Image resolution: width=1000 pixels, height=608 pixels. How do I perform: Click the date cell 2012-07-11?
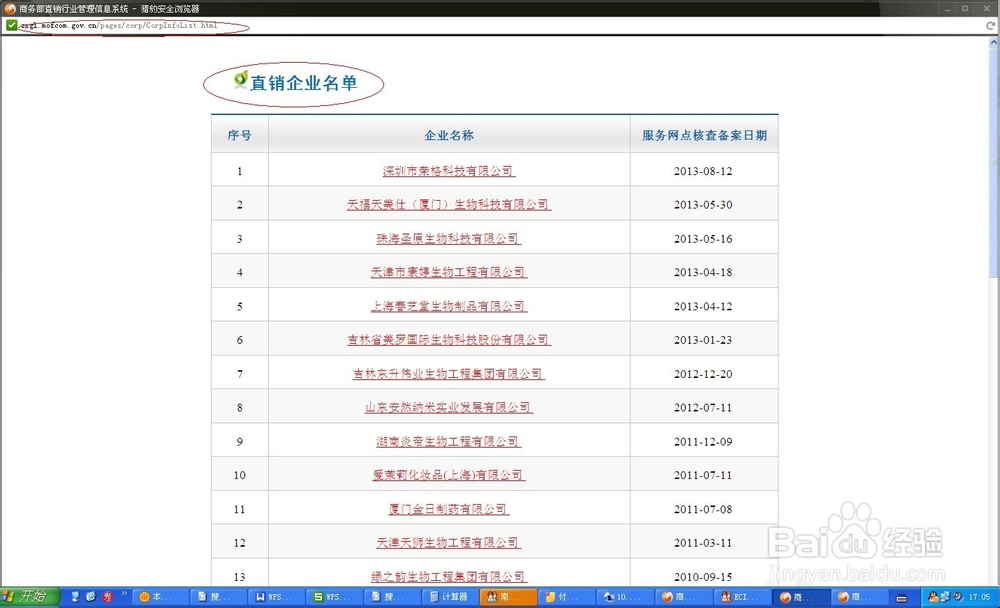point(703,408)
